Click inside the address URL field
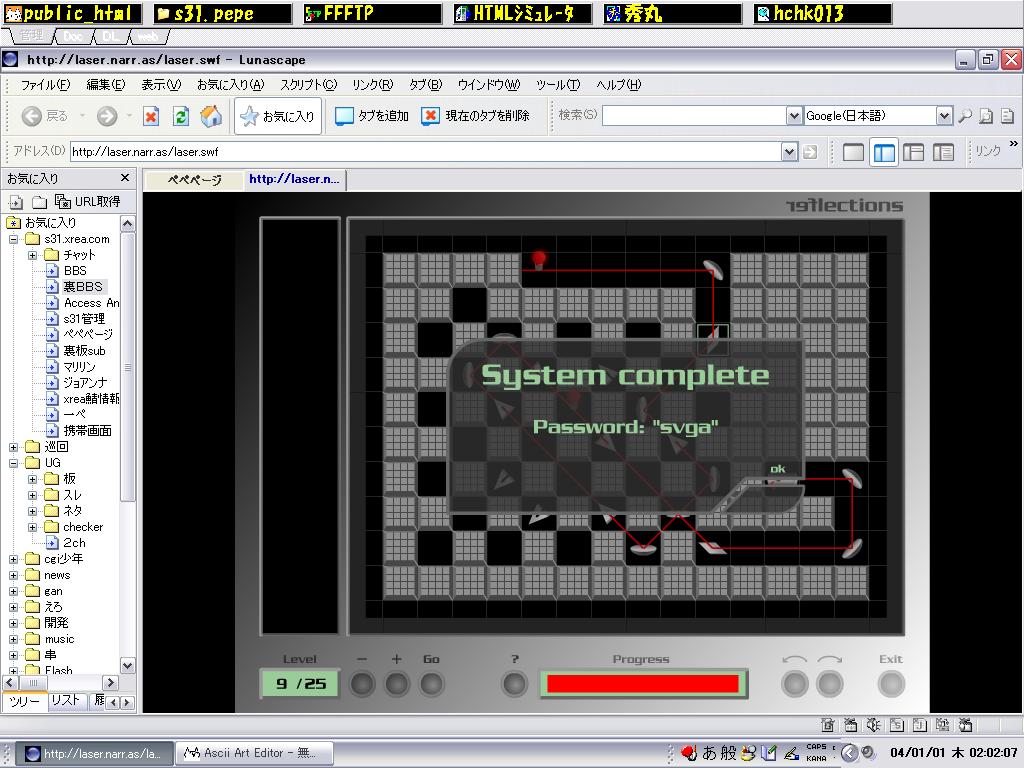This screenshot has height=768, width=1024. pos(425,152)
